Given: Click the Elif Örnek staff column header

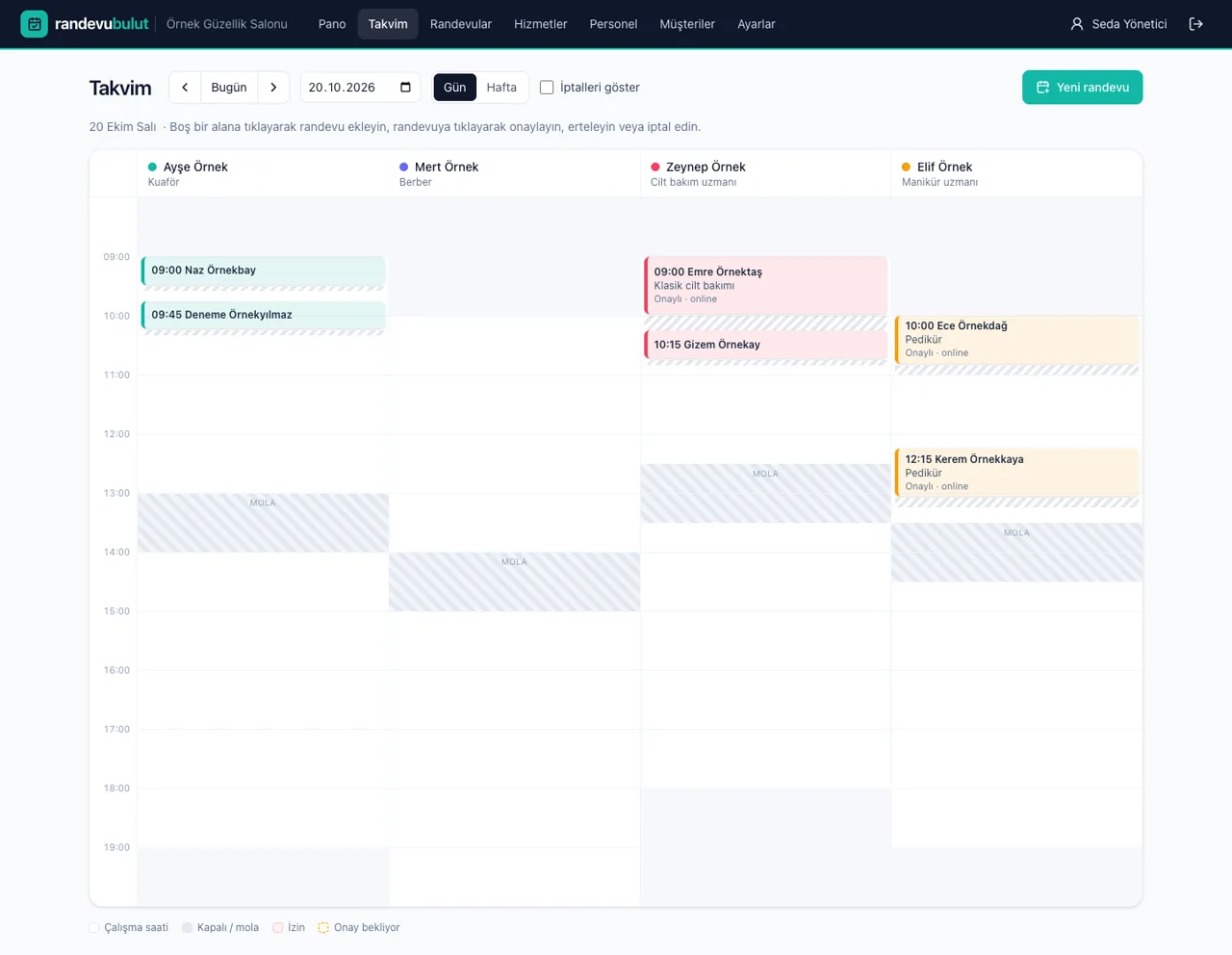Looking at the screenshot, I should click(x=1017, y=173).
